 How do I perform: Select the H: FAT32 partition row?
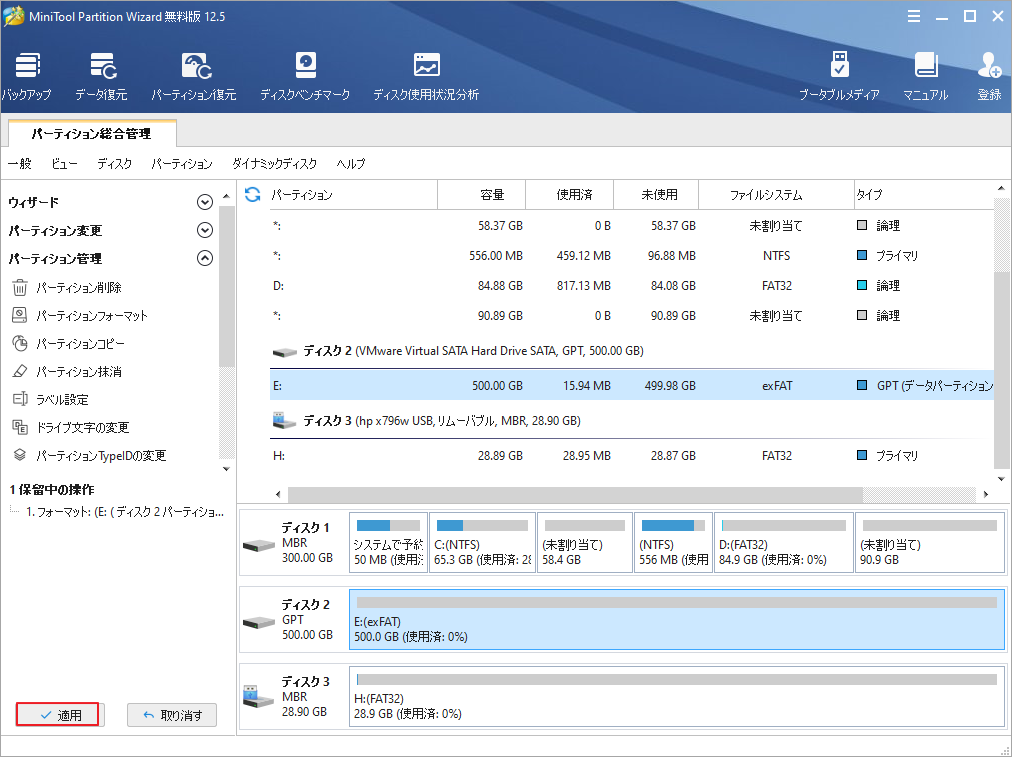point(632,456)
